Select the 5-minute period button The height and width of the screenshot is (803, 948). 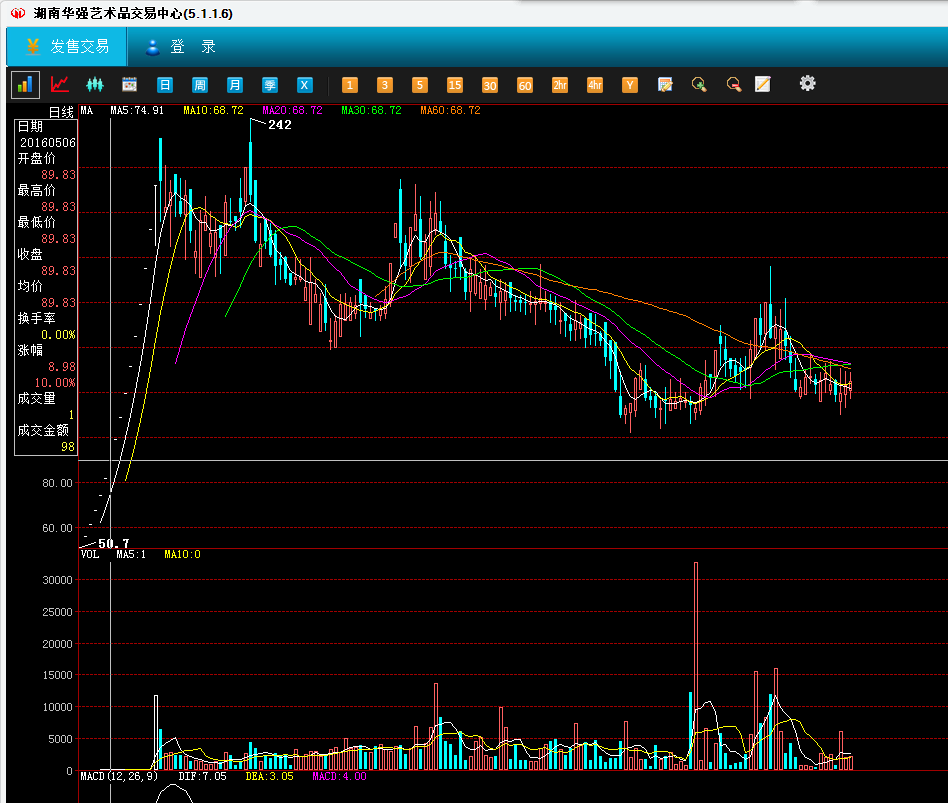coord(420,85)
